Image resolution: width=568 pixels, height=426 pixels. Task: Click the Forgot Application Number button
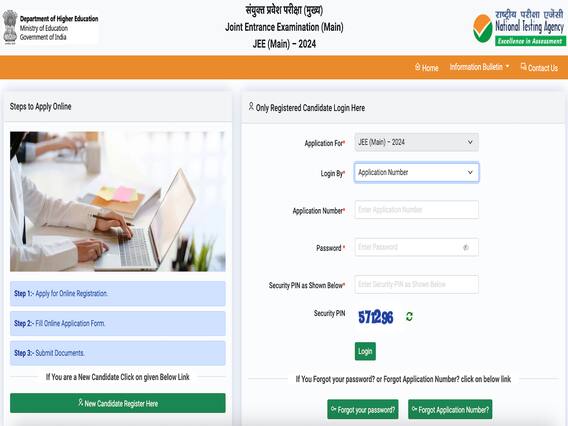(x=450, y=409)
